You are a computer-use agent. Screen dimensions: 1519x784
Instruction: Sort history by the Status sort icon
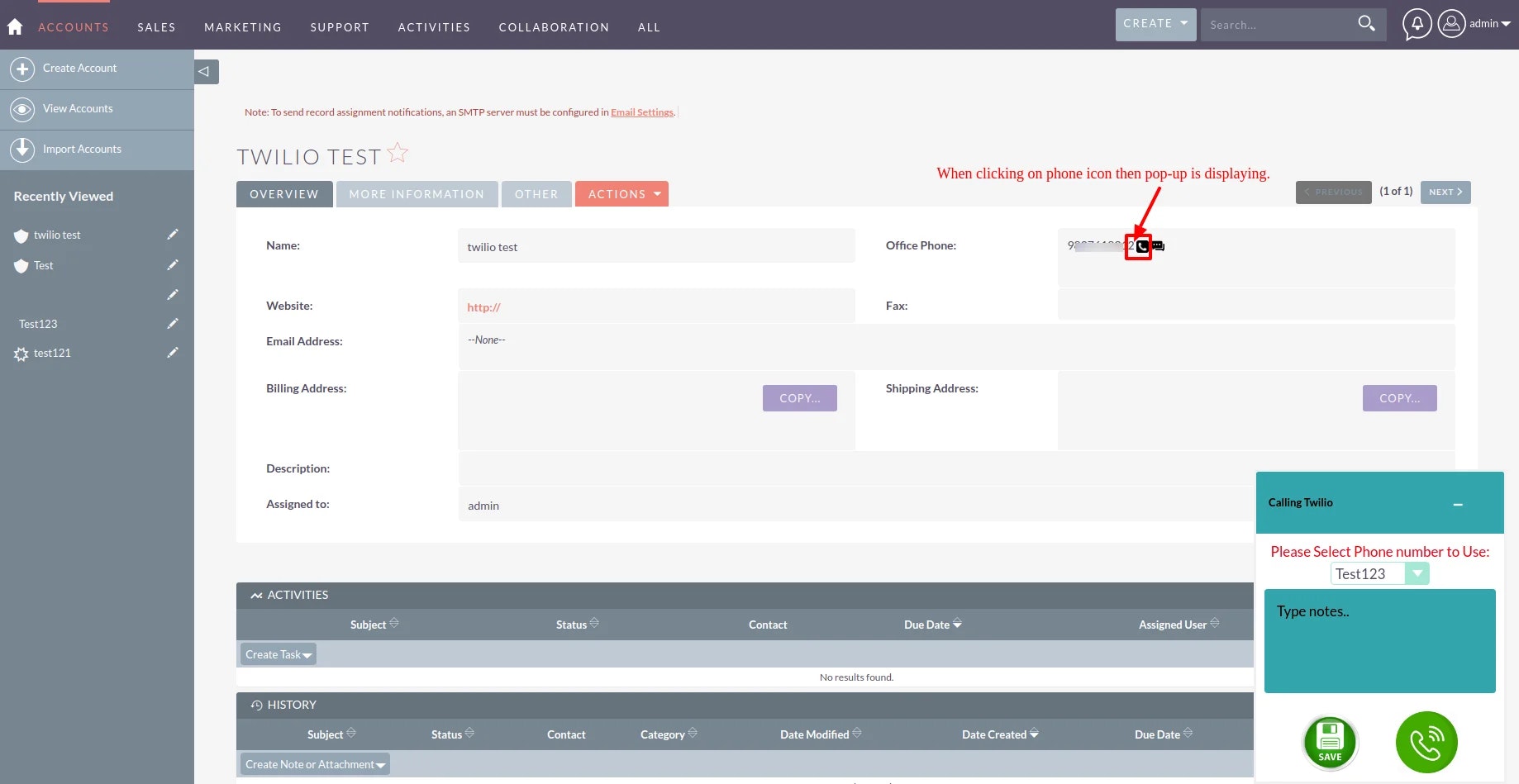pyautogui.click(x=469, y=733)
